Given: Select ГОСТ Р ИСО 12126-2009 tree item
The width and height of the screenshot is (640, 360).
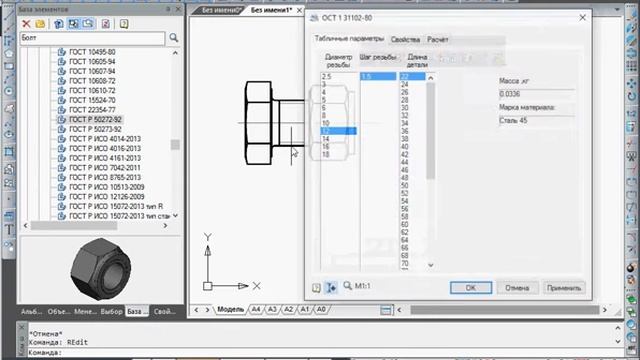Looking at the screenshot, I should pos(107,197).
